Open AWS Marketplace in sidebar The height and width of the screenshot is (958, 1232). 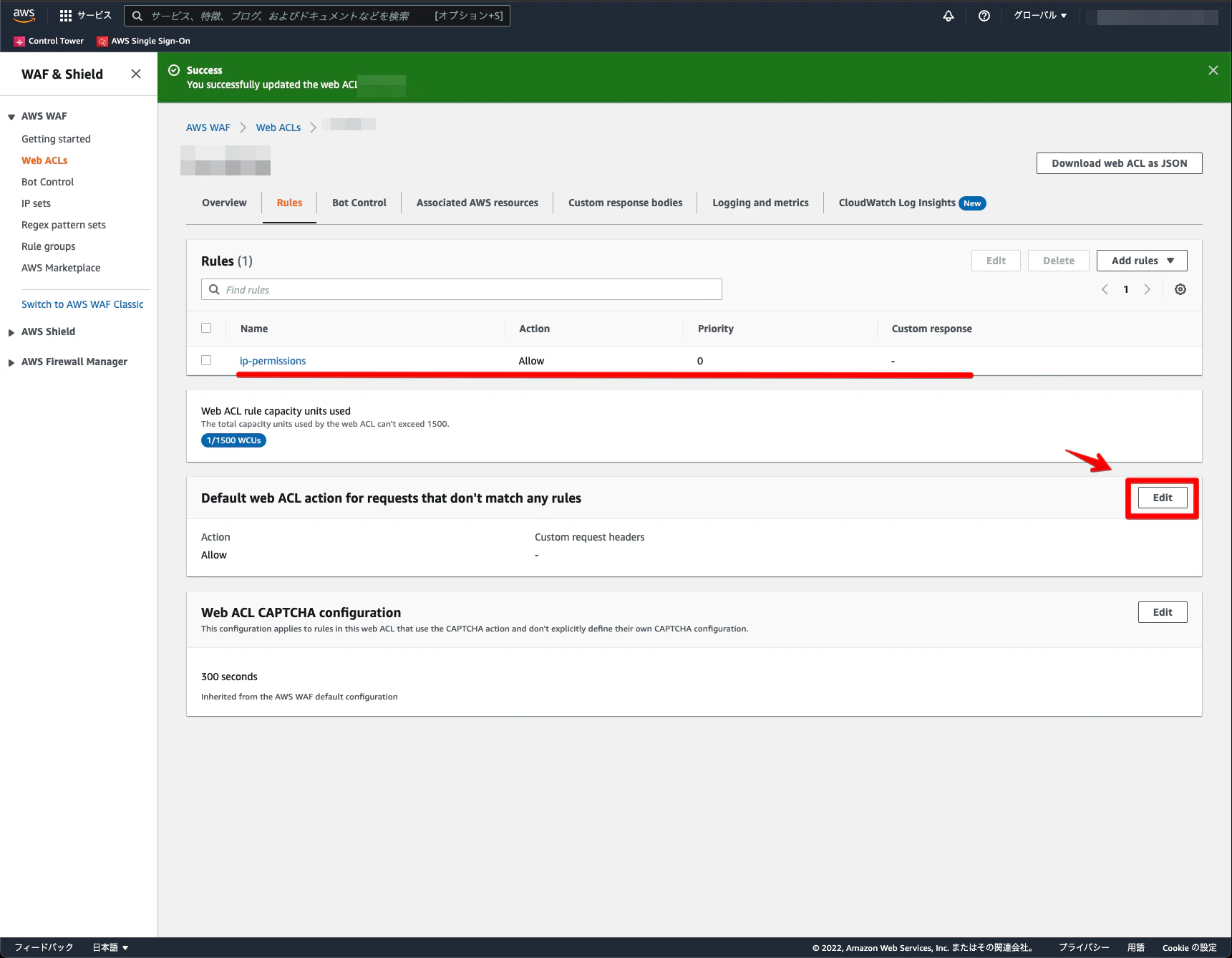tap(61, 268)
